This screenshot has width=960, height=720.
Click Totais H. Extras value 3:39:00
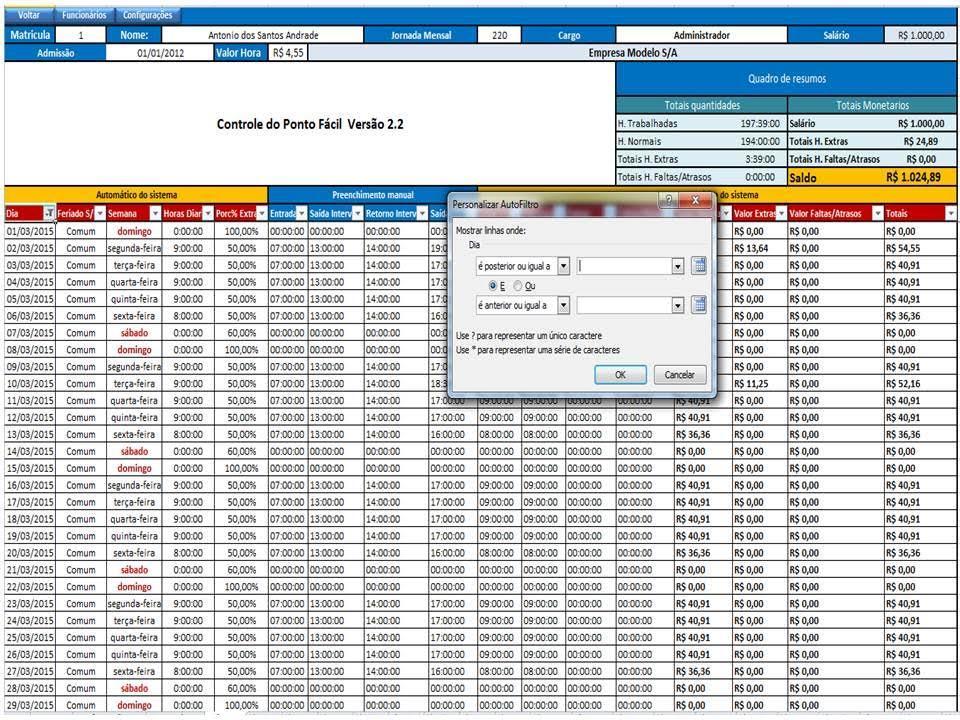coord(760,159)
